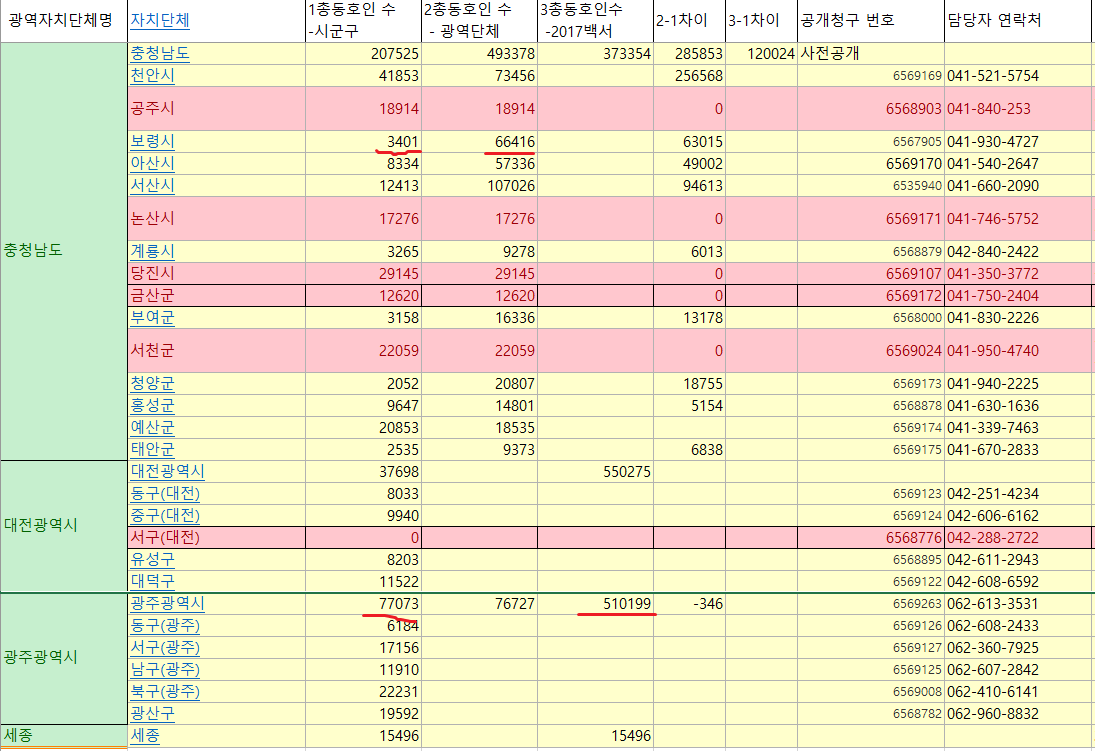Select the cell with value 77073
Image resolution: width=1095 pixels, height=751 pixels.
click(x=363, y=604)
